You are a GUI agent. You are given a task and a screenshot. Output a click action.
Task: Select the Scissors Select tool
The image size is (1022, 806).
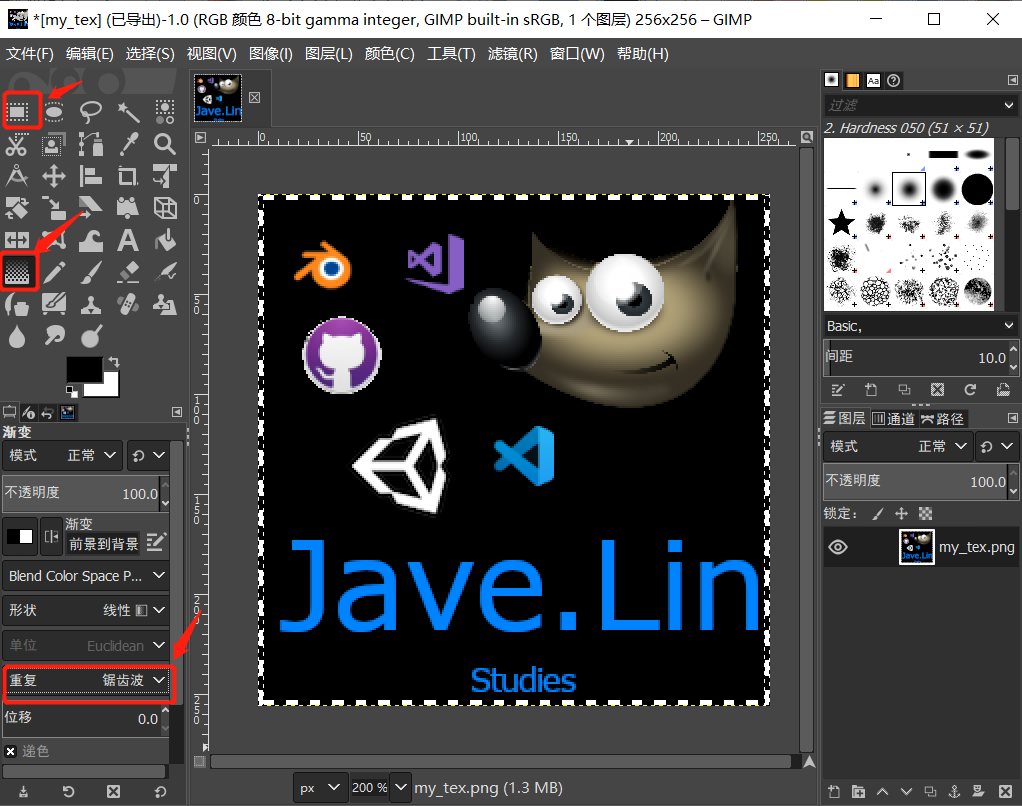click(x=17, y=144)
